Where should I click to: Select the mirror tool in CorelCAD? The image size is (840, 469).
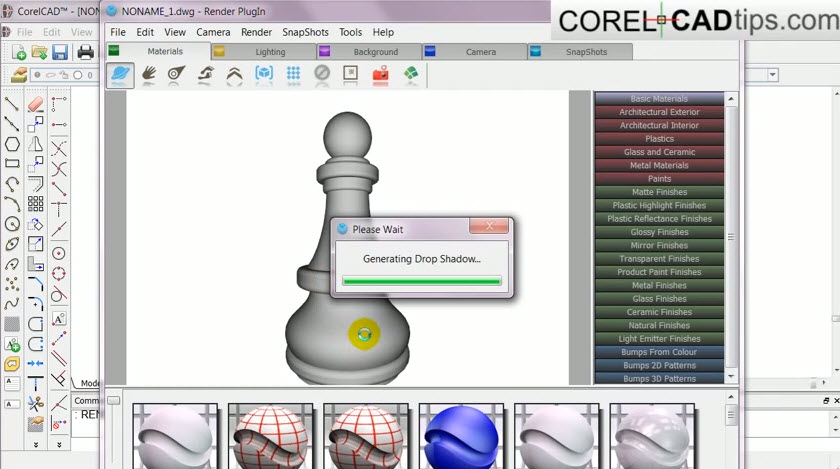tap(35, 144)
